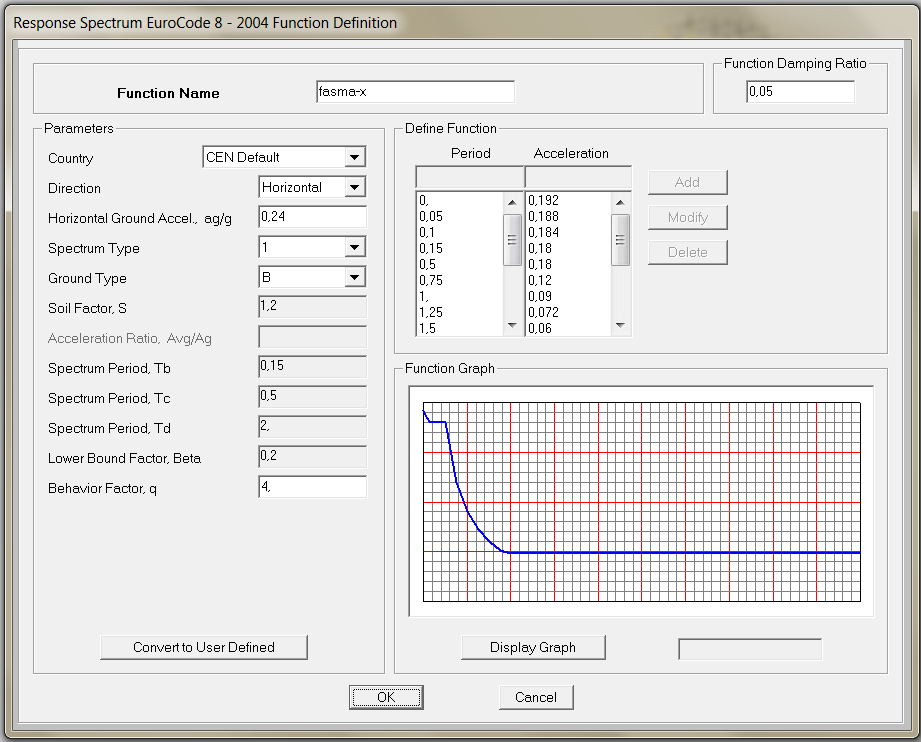
Task: Select acceleration value 0,06
Action: (x=540, y=328)
